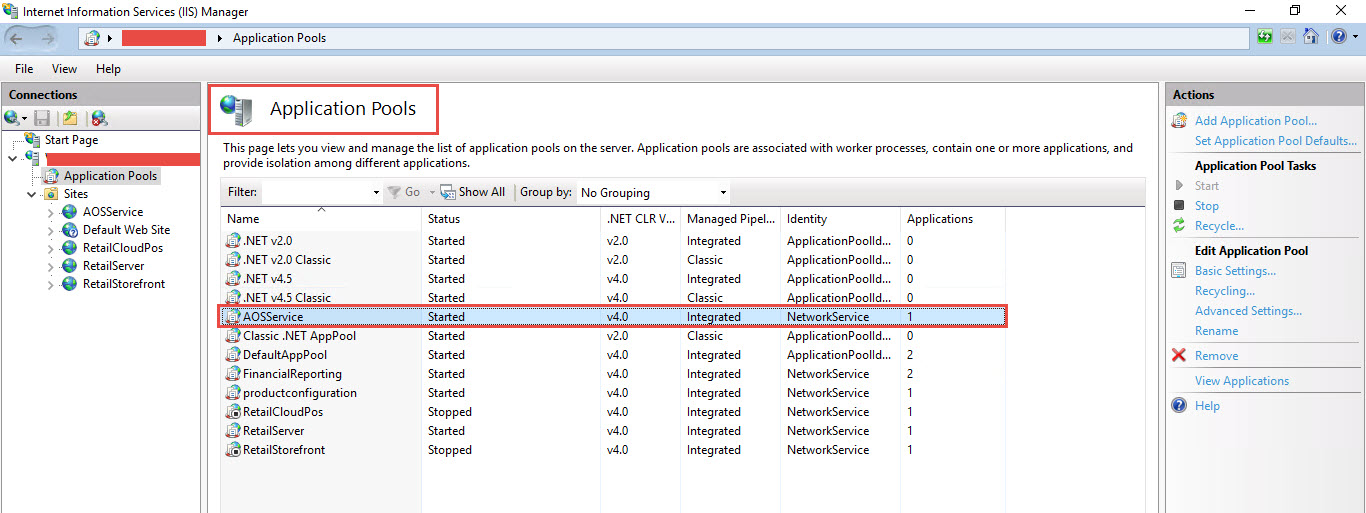Click View Applications link

pyautogui.click(x=1242, y=381)
